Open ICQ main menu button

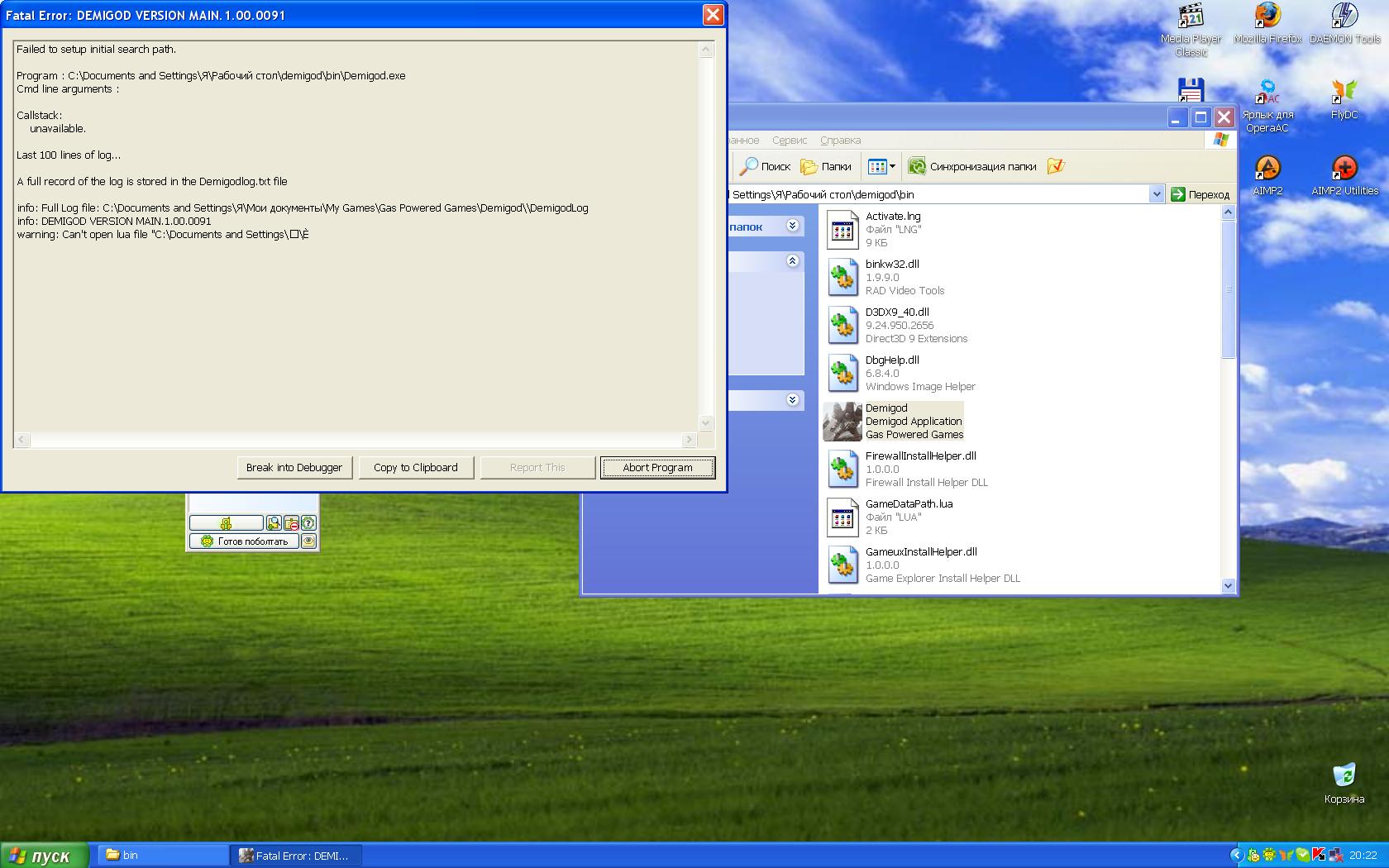(x=226, y=522)
